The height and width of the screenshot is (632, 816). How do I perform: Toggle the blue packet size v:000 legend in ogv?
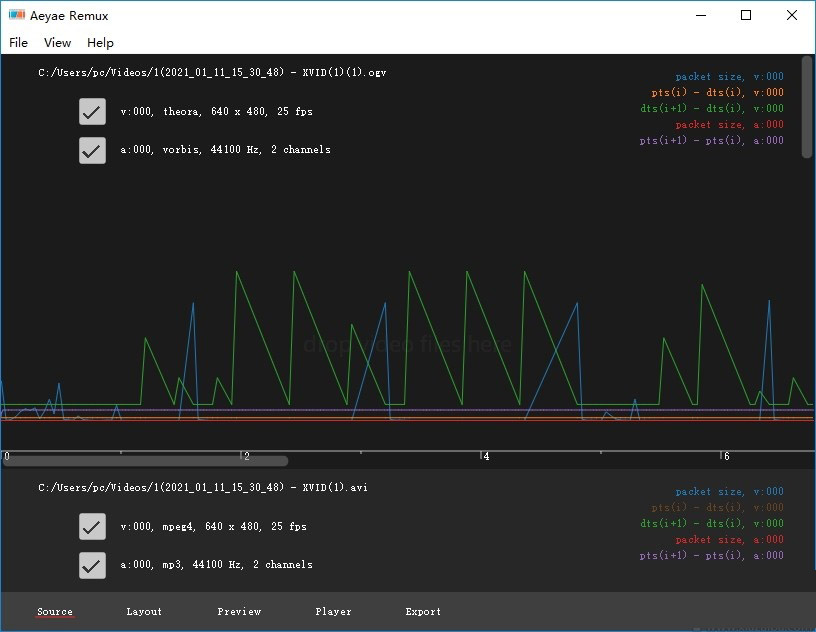[729, 77]
